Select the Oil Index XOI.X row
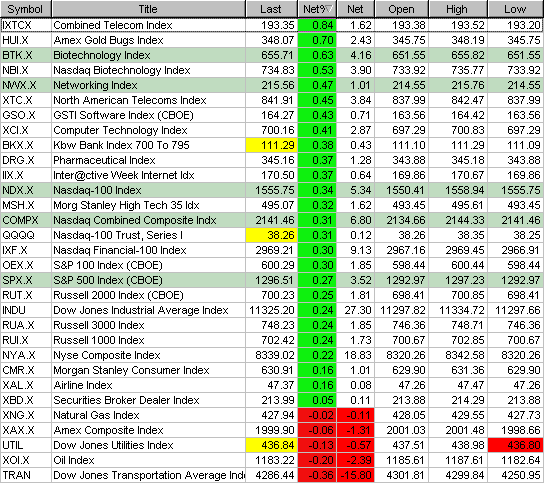Viewport: 544px width, 483px height. tap(272, 460)
